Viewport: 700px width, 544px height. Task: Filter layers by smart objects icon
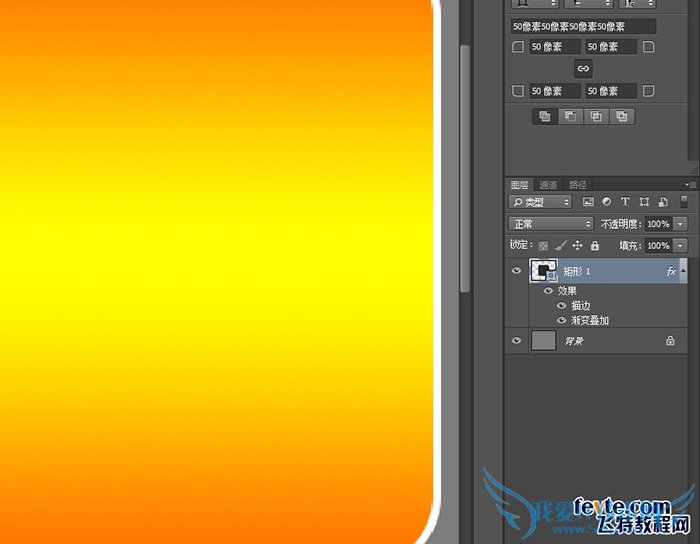tap(663, 202)
